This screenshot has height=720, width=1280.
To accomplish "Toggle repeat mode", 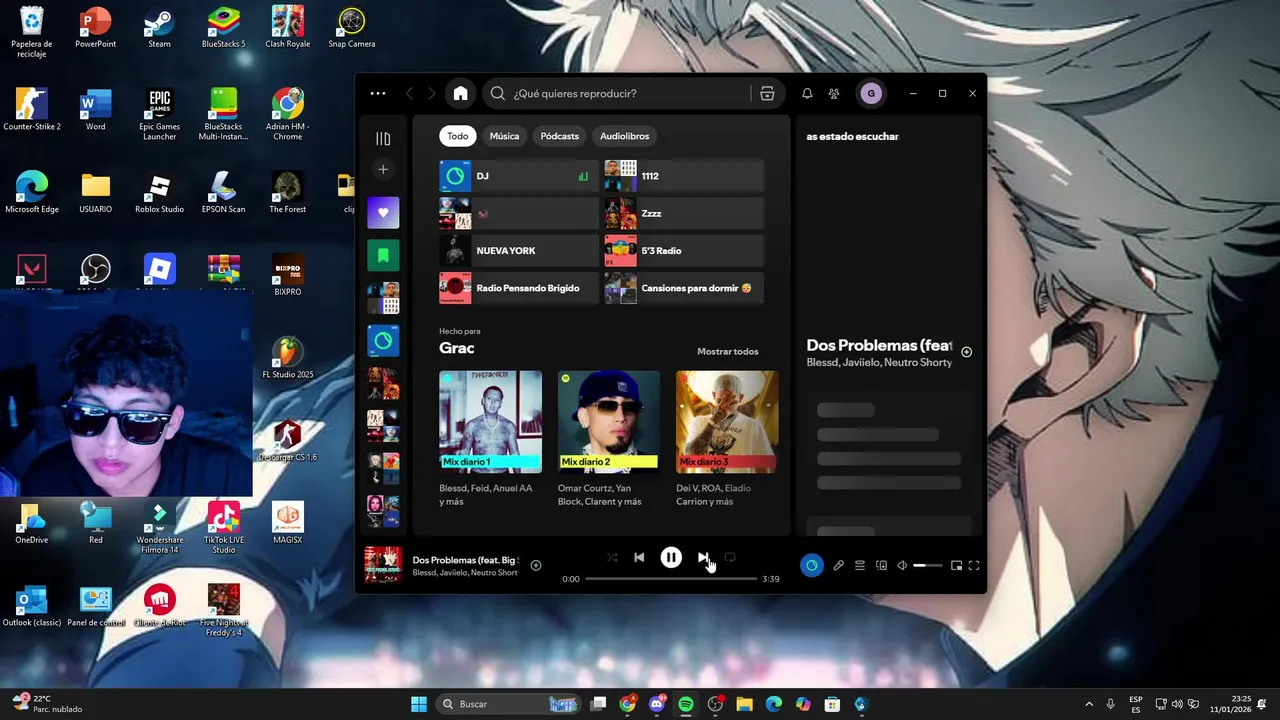I will [x=730, y=558].
